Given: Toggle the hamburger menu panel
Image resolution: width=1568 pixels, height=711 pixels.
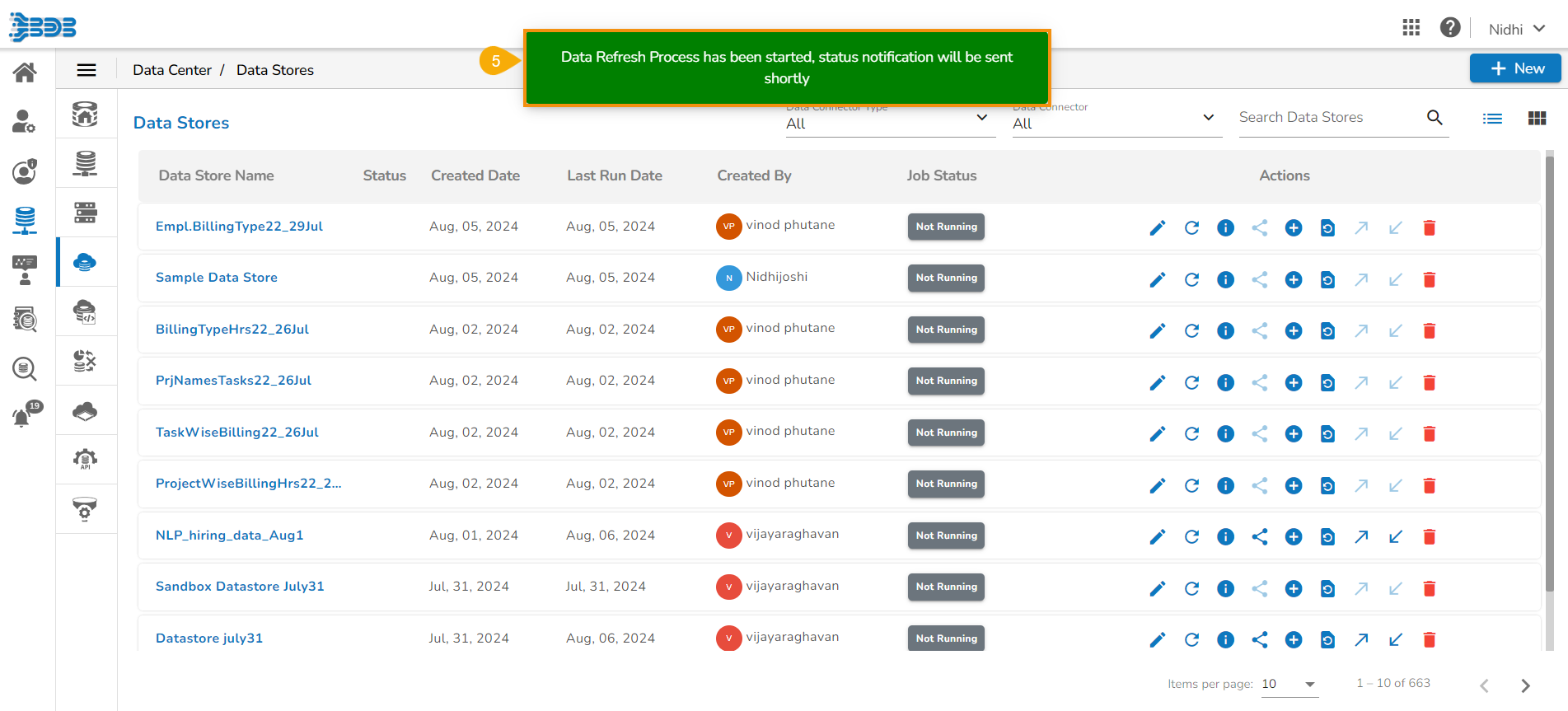Looking at the screenshot, I should [87, 70].
